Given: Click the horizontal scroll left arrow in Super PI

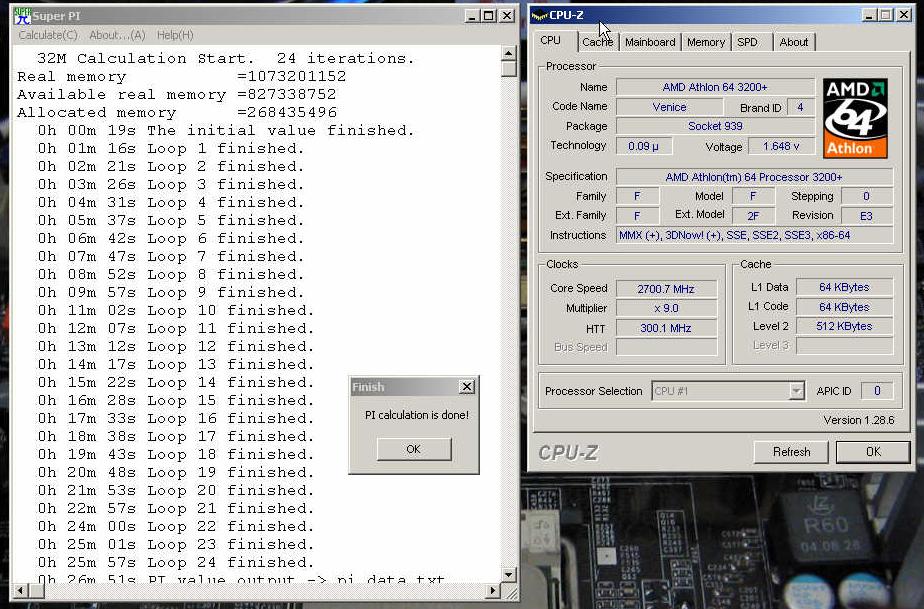Looking at the screenshot, I should (20, 590).
